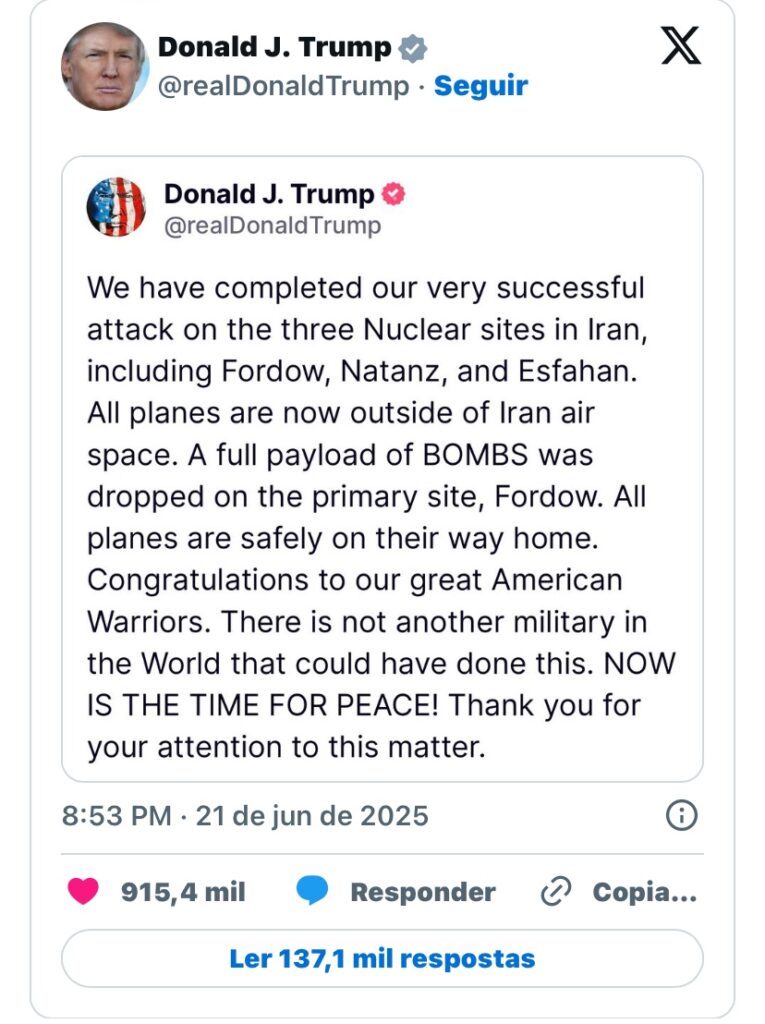Click the blue reply speech bubble icon

click(x=312, y=891)
